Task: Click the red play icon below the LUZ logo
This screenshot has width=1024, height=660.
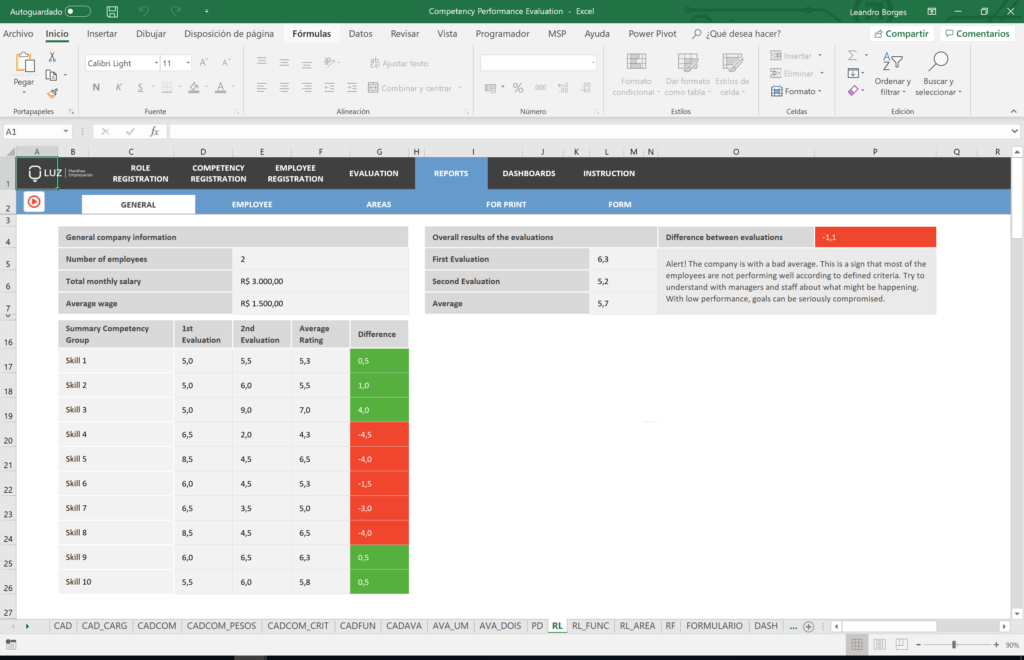Action: (x=33, y=202)
